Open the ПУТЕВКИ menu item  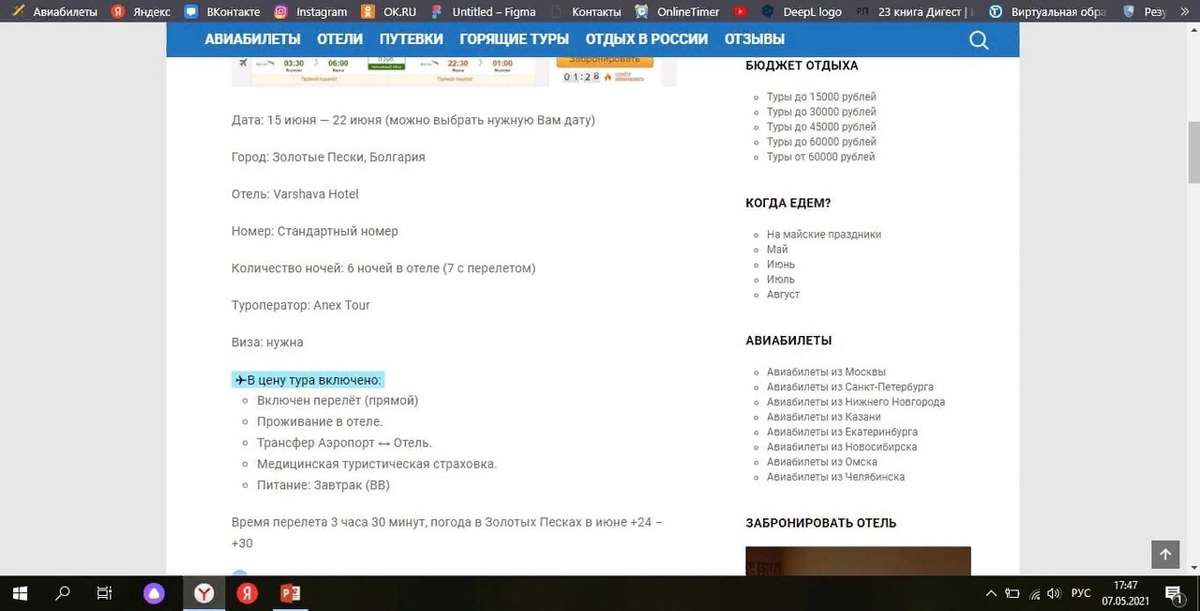(x=411, y=39)
